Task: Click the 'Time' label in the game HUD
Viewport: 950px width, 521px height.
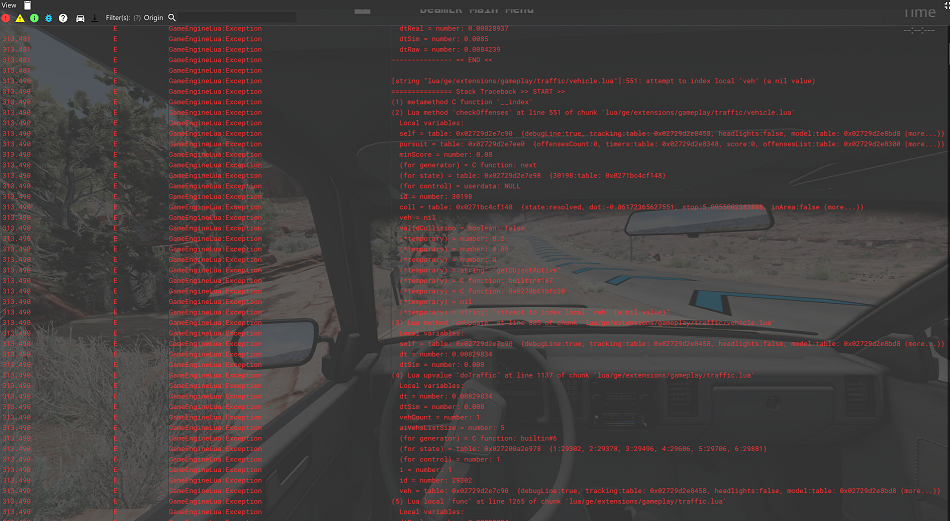Action: click(919, 12)
